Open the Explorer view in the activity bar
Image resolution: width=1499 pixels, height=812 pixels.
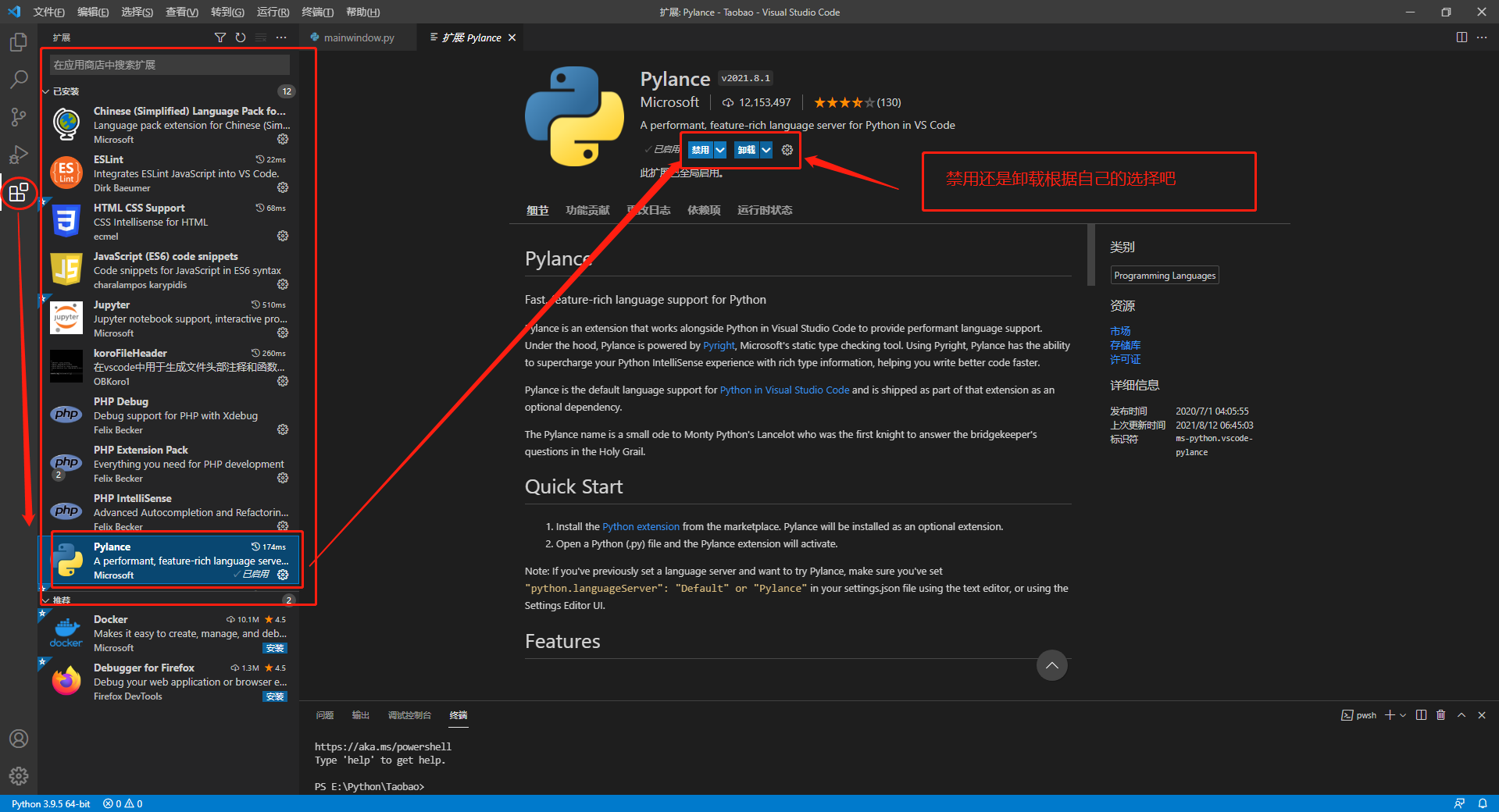point(19,42)
